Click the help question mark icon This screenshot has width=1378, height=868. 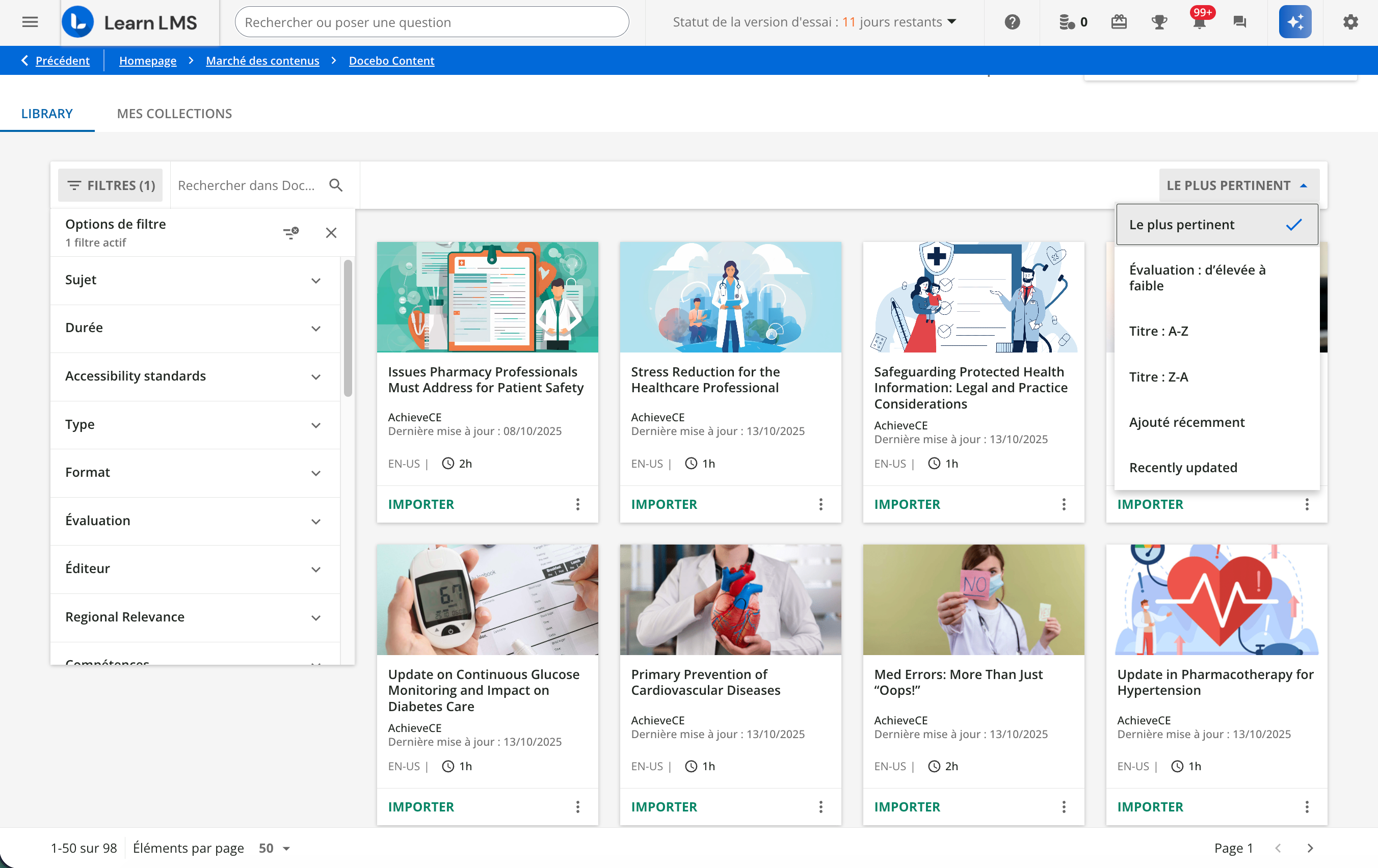tap(1012, 22)
